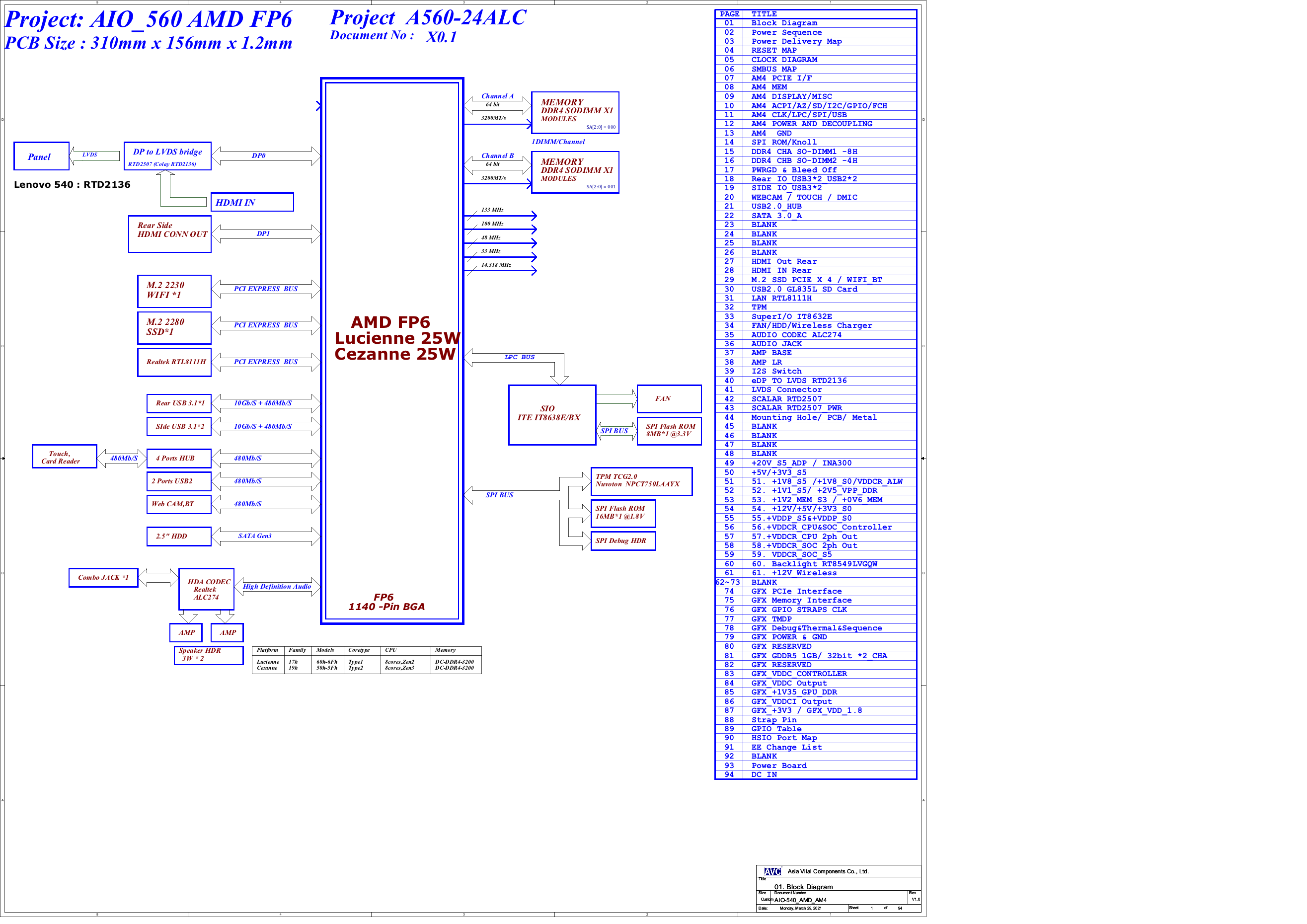Open the HSIO Port Map entry
This screenshot has width=1307, height=924.
click(783, 738)
